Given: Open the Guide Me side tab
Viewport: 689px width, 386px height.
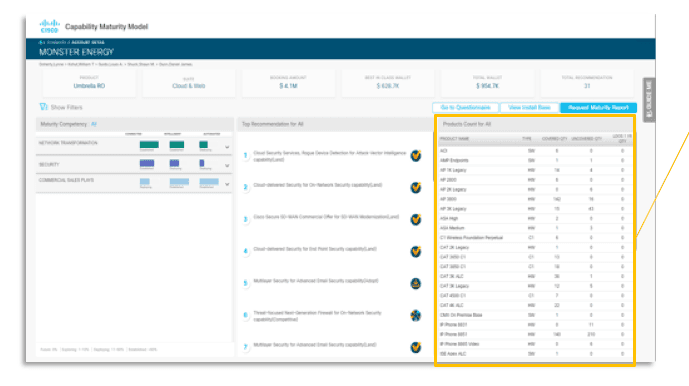Looking at the screenshot, I should click(x=649, y=100).
